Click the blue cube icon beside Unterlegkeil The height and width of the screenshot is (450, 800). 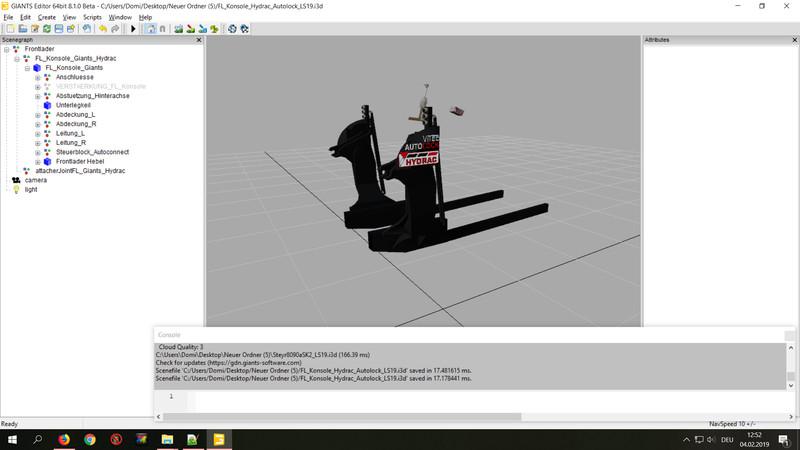pos(47,105)
